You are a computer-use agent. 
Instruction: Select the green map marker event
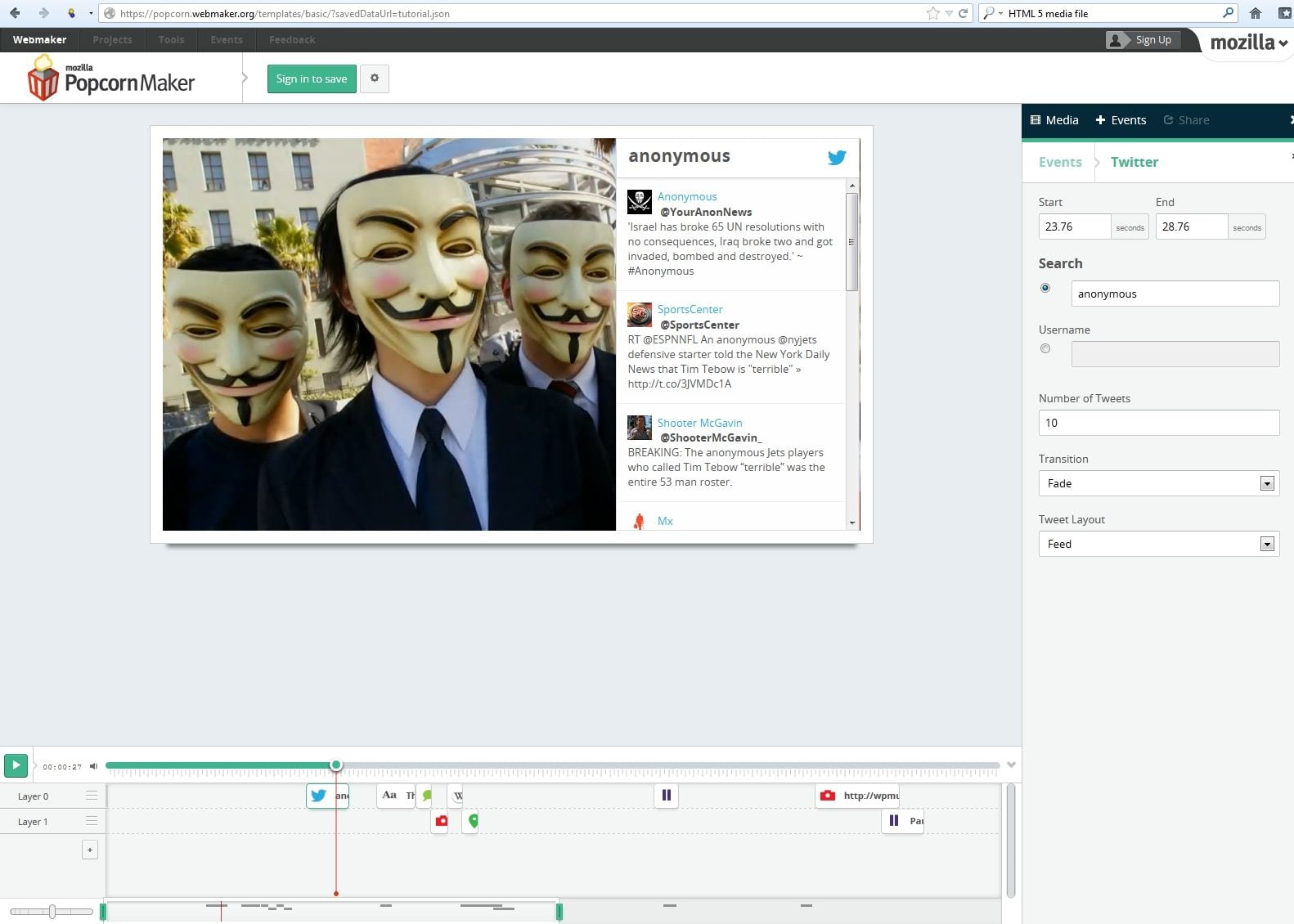473,821
